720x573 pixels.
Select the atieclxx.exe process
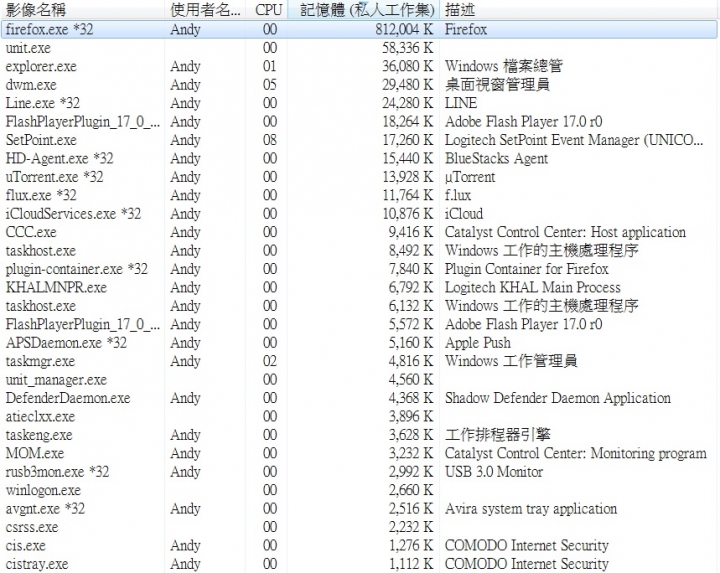[359, 416]
